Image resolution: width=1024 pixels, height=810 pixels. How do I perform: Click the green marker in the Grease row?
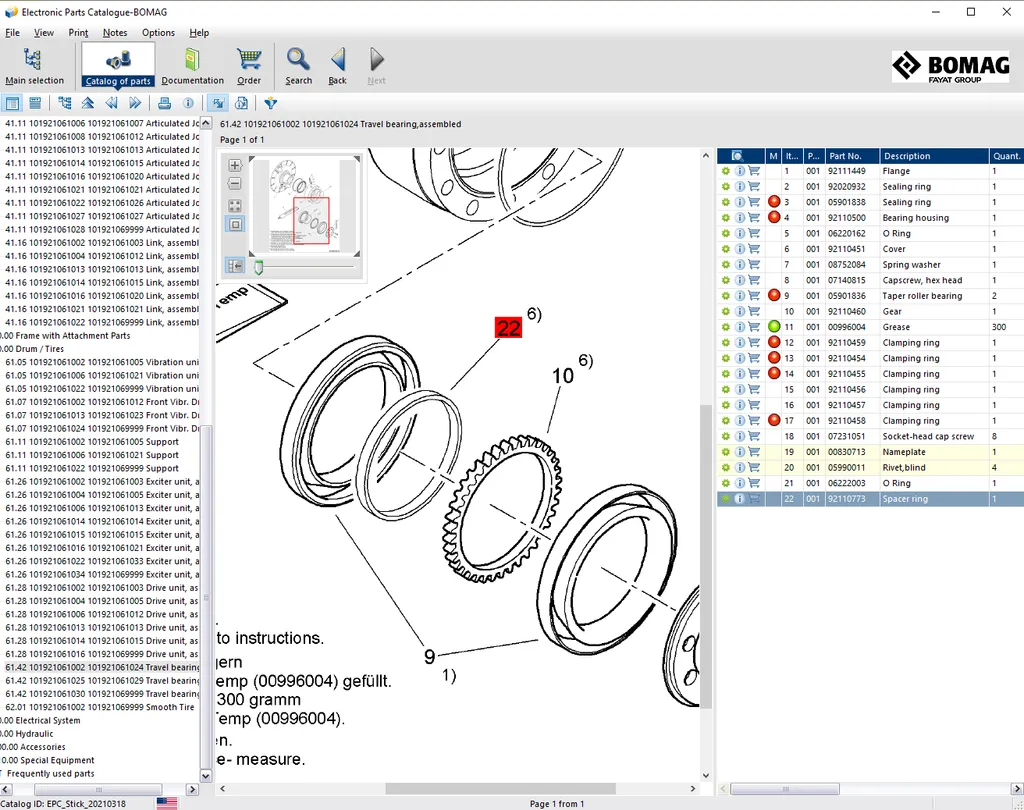click(x=774, y=327)
